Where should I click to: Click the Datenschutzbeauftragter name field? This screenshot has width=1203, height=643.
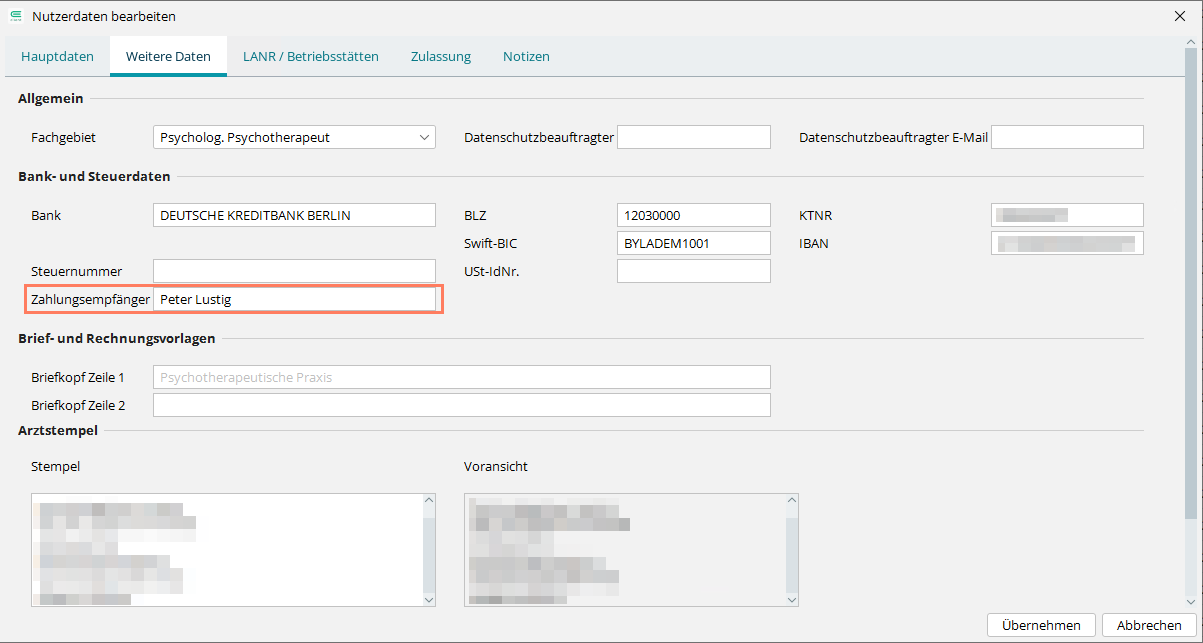coord(694,137)
